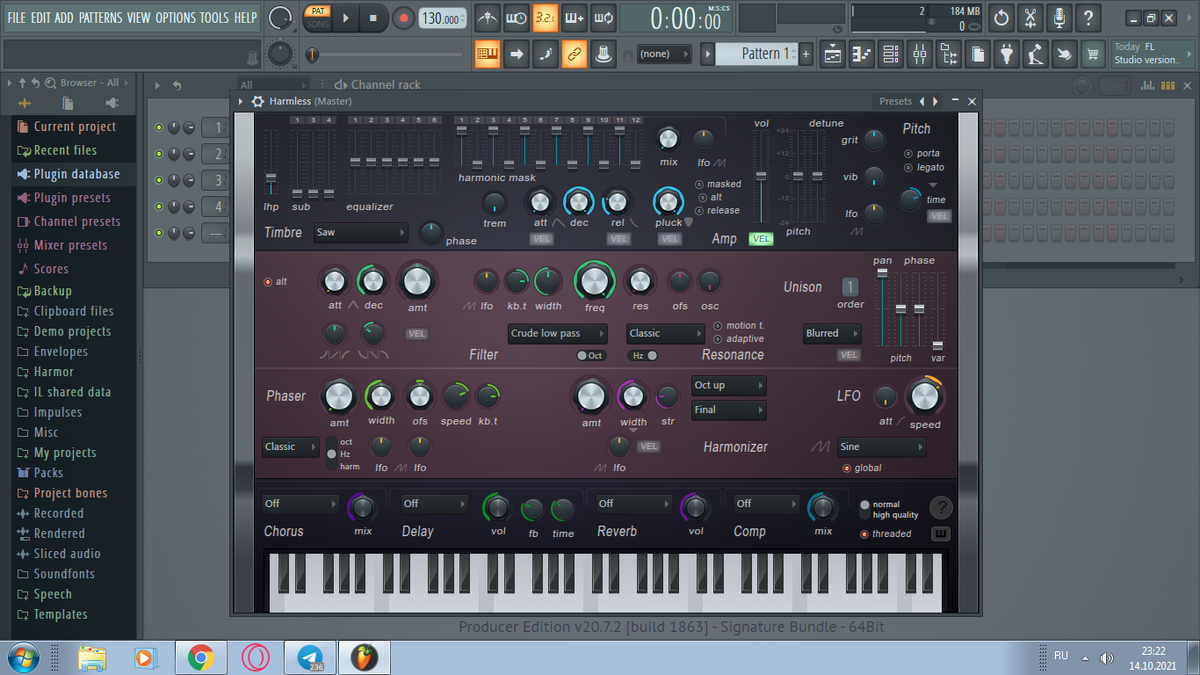Open the playlist view icon
Screen dimensions: 1200x675
[832, 55]
